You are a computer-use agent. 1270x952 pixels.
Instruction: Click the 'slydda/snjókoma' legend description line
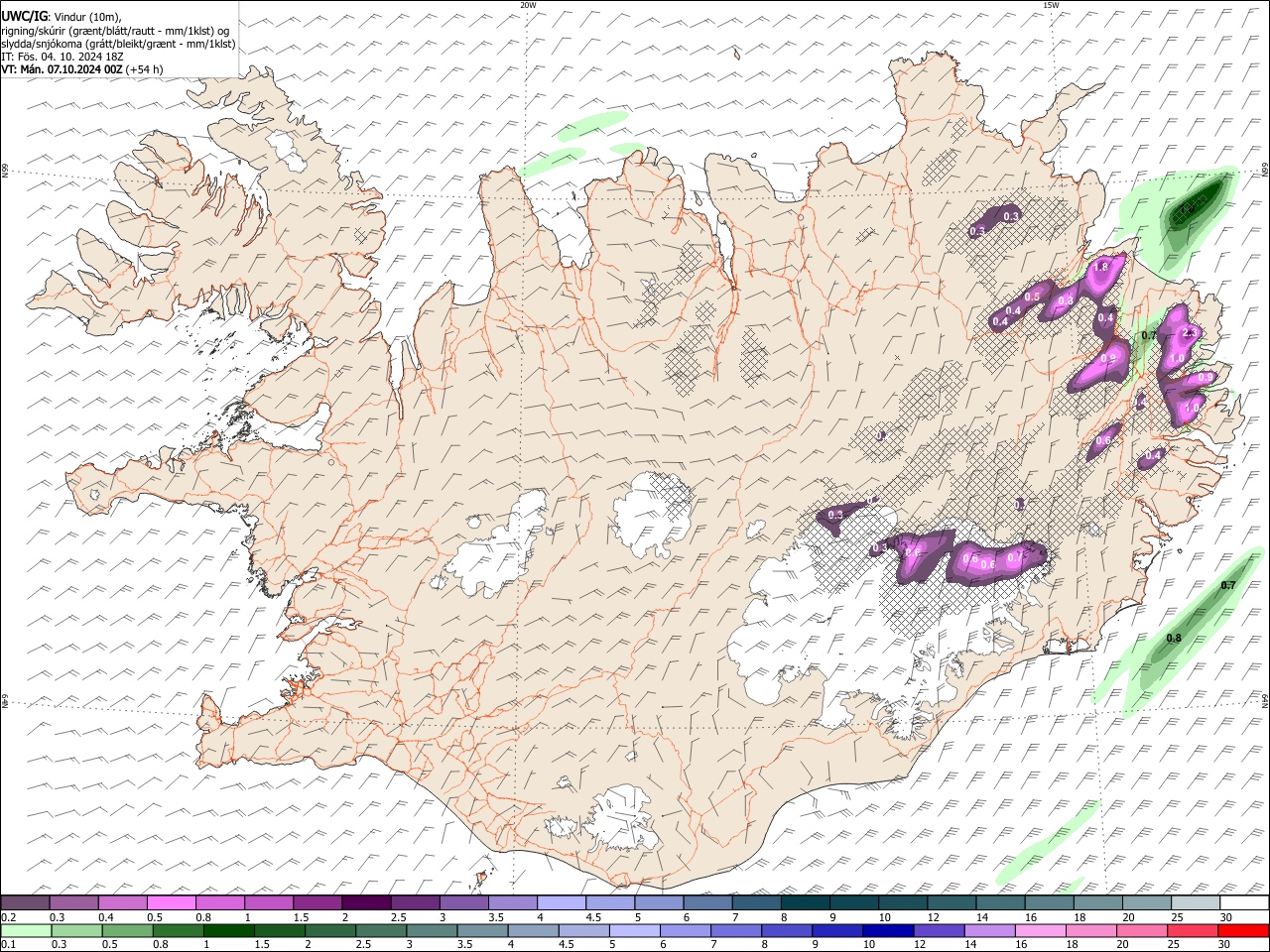[118, 44]
